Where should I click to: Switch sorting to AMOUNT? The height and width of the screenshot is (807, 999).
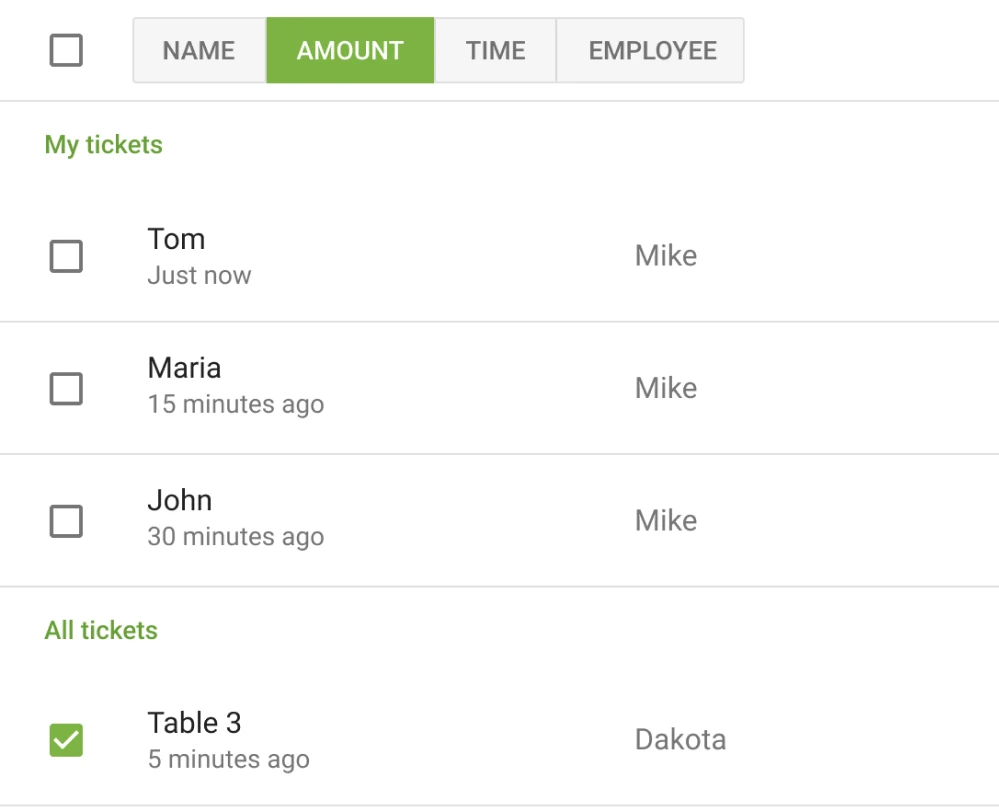349,50
